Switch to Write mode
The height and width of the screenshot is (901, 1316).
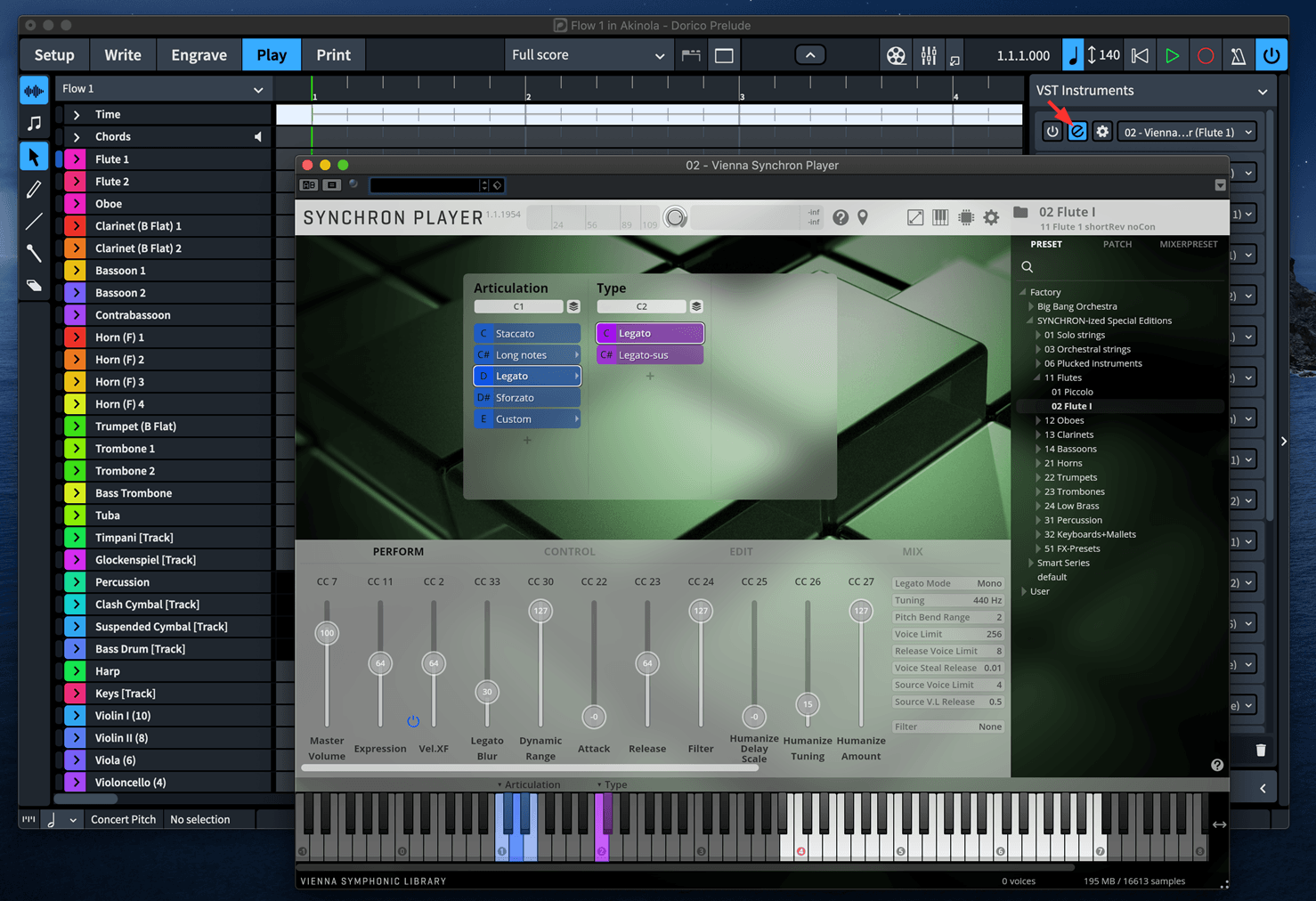(x=123, y=55)
